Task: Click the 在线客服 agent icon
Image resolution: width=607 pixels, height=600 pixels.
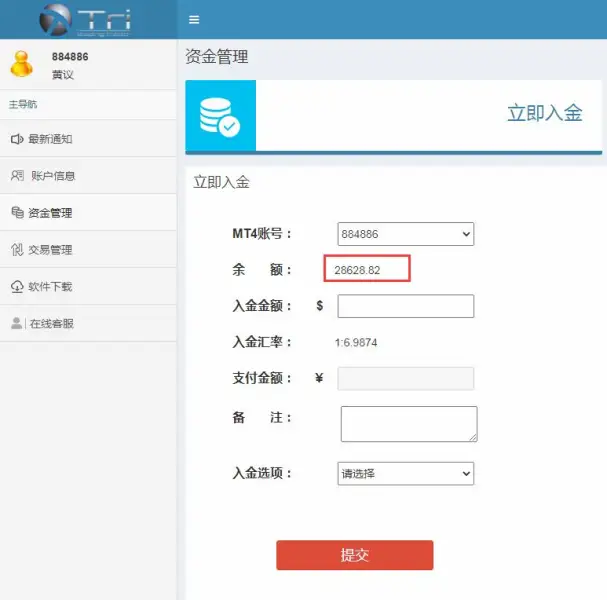Action: pyautogui.click(x=17, y=323)
